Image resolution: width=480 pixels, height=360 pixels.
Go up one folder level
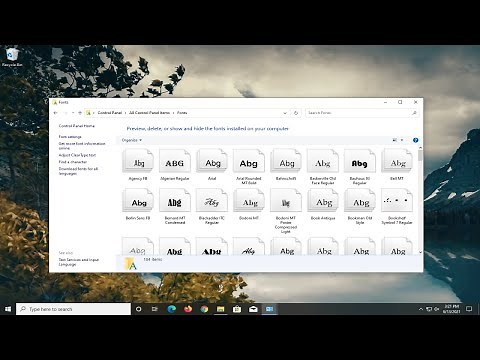pyautogui.click(x=80, y=113)
